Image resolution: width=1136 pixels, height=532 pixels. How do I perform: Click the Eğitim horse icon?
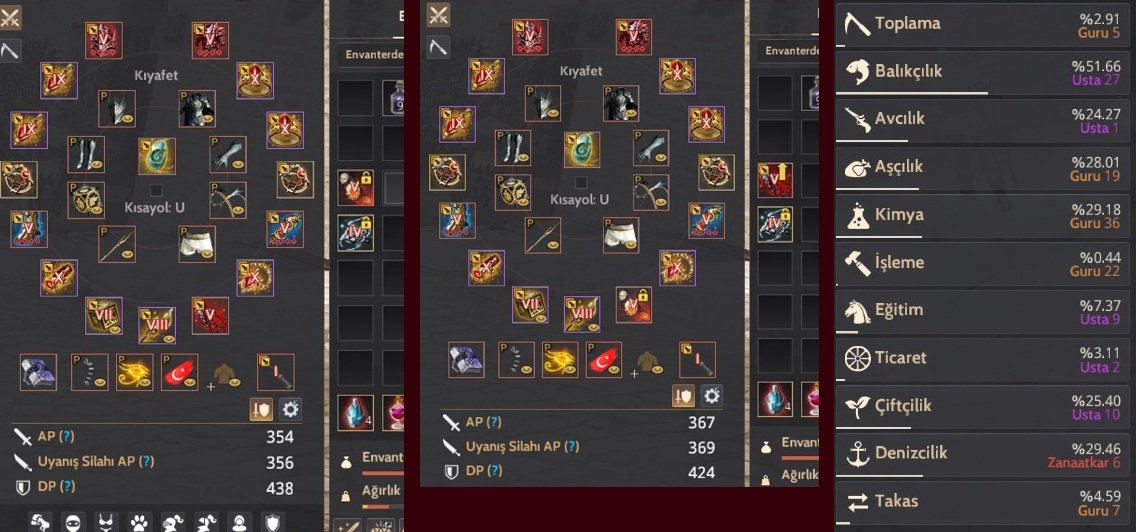point(858,311)
